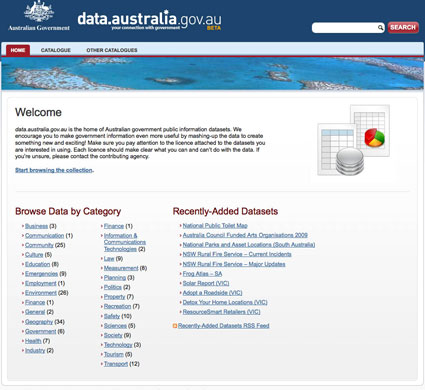Click the reef banner image

point(212,74)
